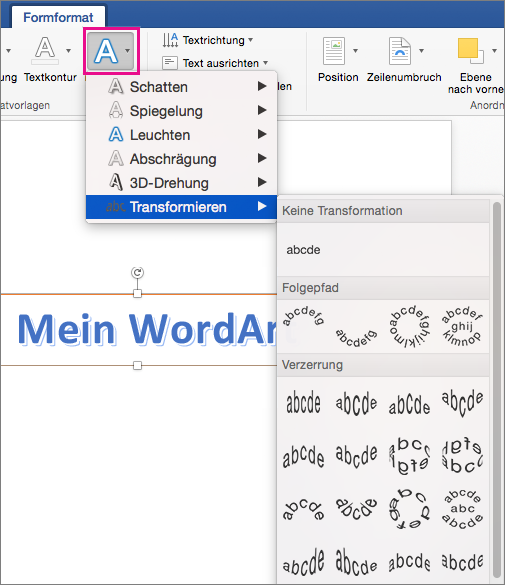Image resolution: width=505 pixels, height=585 pixels.
Task: Click the WordArt rotation handle
Action: [137, 273]
